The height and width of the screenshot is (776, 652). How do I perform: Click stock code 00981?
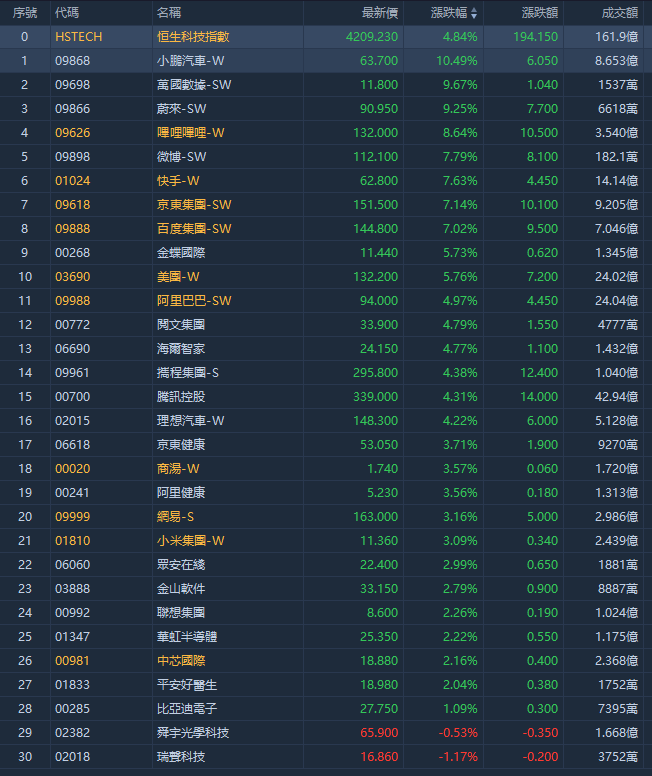[x=73, y=661]
